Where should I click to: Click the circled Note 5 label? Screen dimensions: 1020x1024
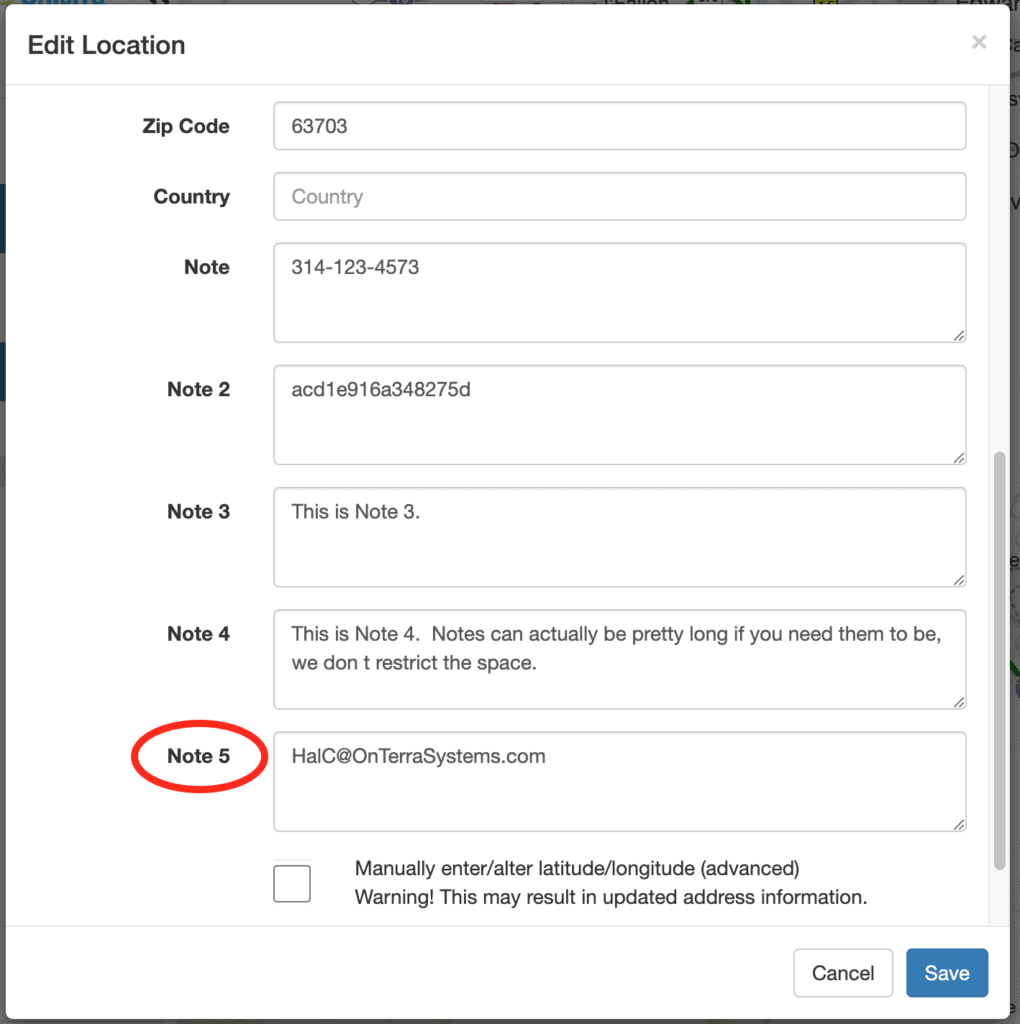point(199,756)
